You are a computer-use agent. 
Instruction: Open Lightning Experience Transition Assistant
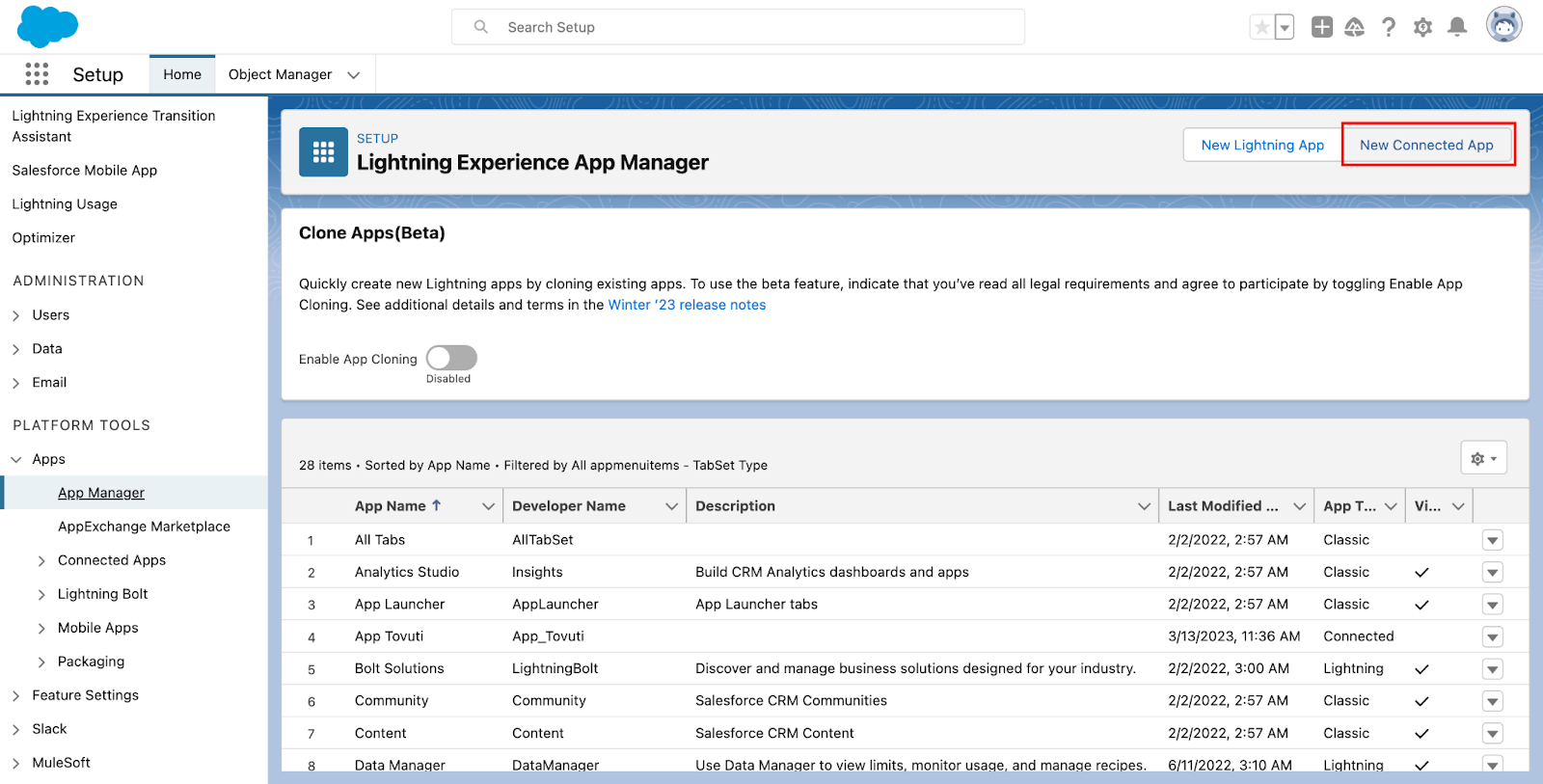pos(114,126)
